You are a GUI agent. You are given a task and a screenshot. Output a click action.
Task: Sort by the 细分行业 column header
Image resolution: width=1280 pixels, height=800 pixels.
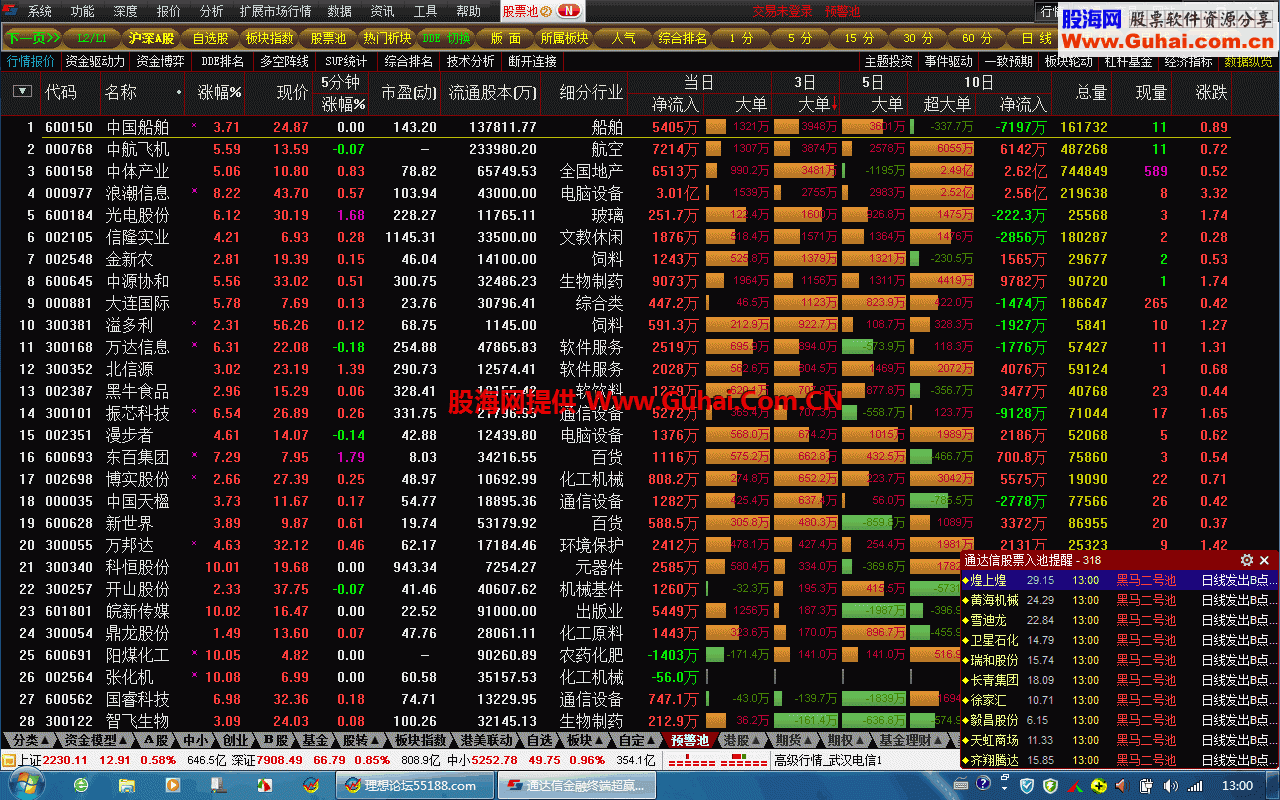[590, 92]
